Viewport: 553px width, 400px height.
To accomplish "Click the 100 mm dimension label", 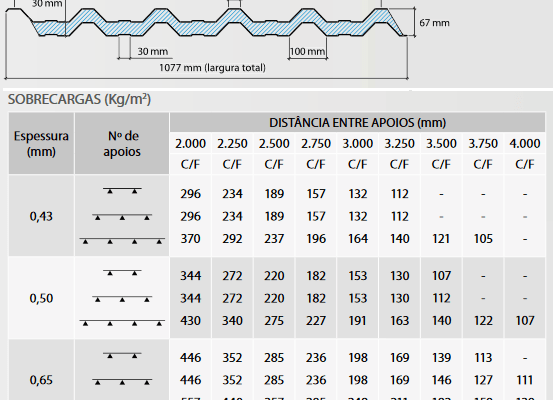I will click(307, 51).
